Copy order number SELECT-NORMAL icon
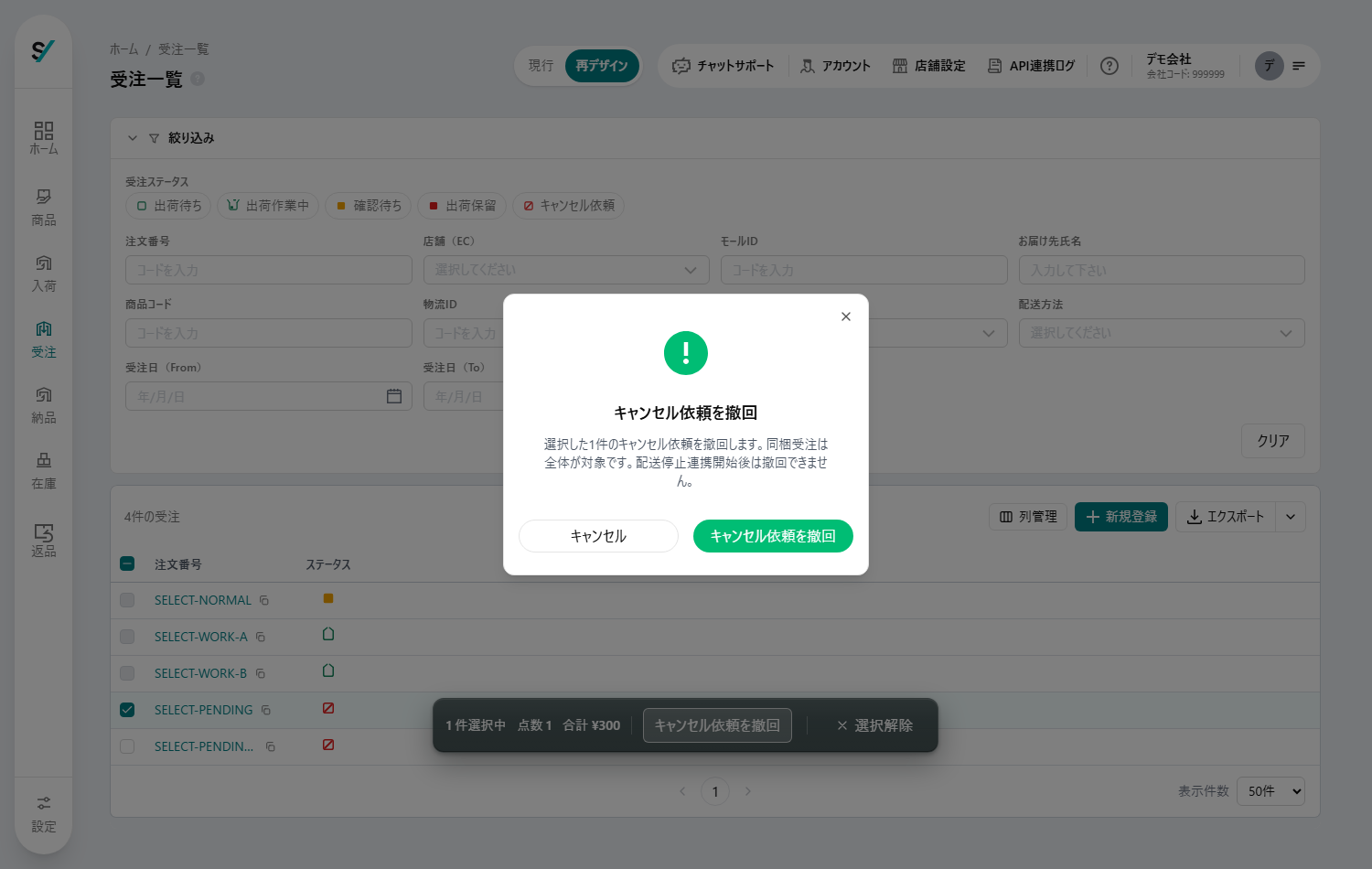 264,600
